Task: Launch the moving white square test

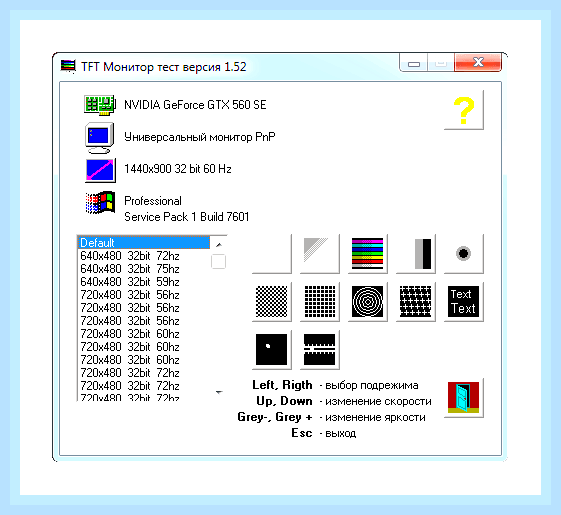Action: 272,350
